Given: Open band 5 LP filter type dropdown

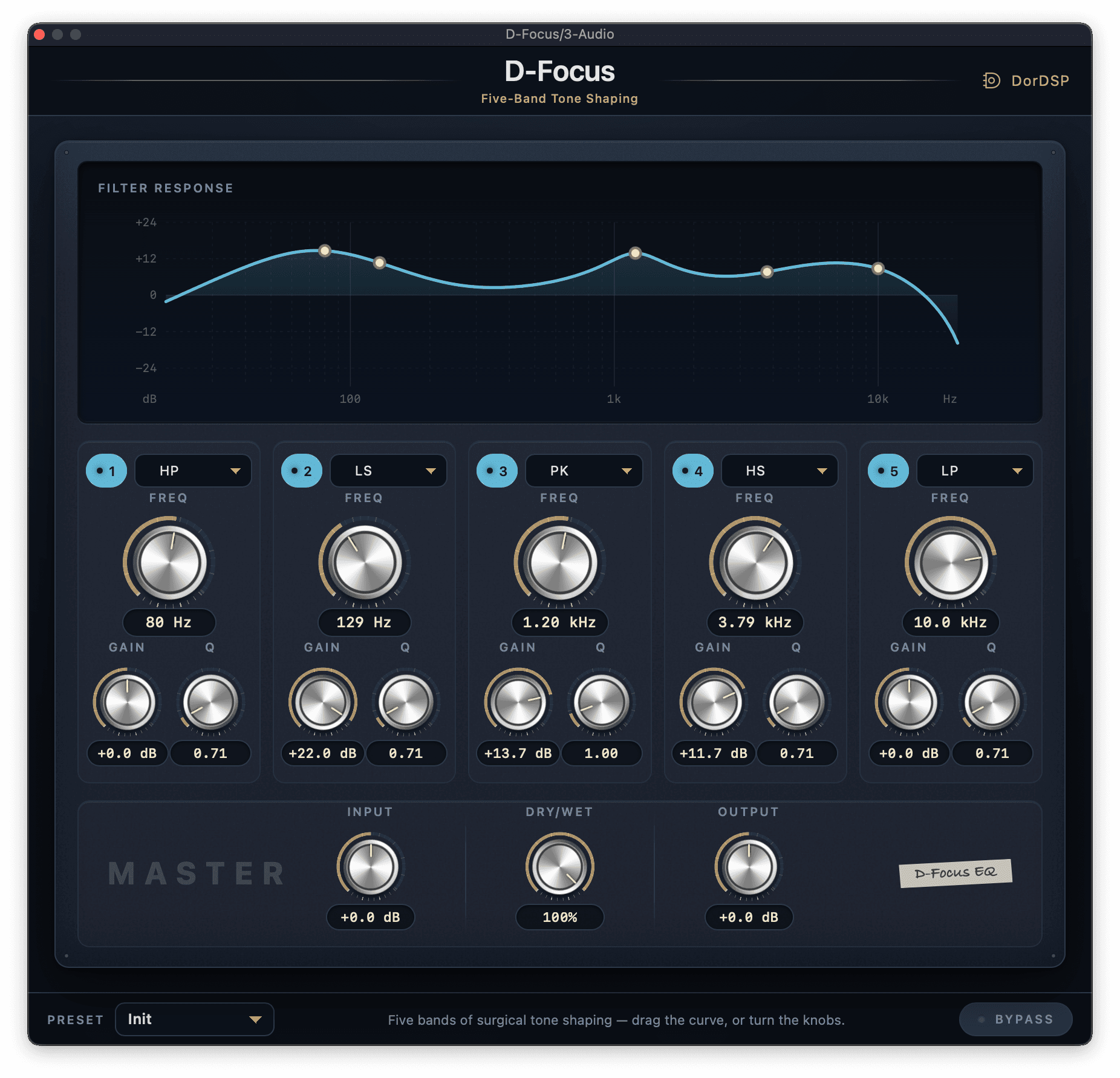Looking at the screenshot, I should pyautogui.click(x=975, y=471).
